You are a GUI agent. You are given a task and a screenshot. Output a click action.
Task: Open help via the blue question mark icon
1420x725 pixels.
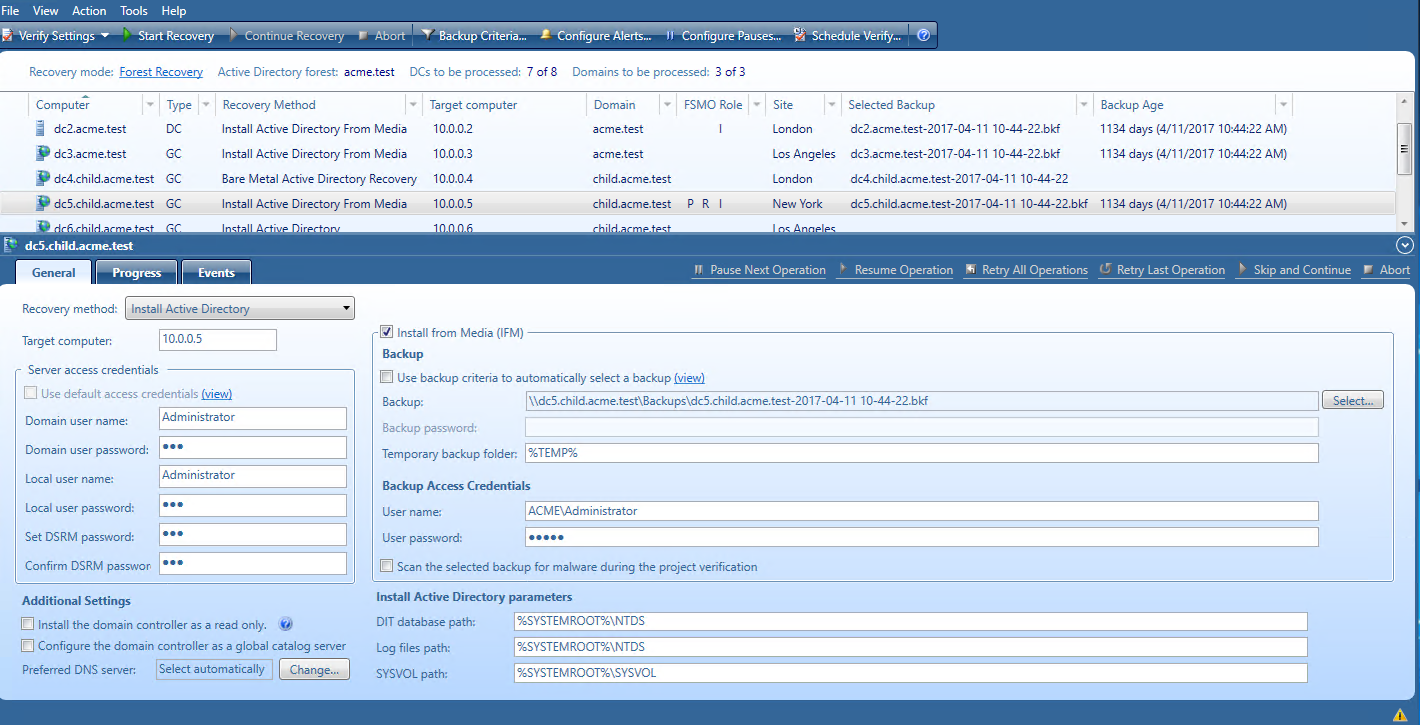click(923, 35)
